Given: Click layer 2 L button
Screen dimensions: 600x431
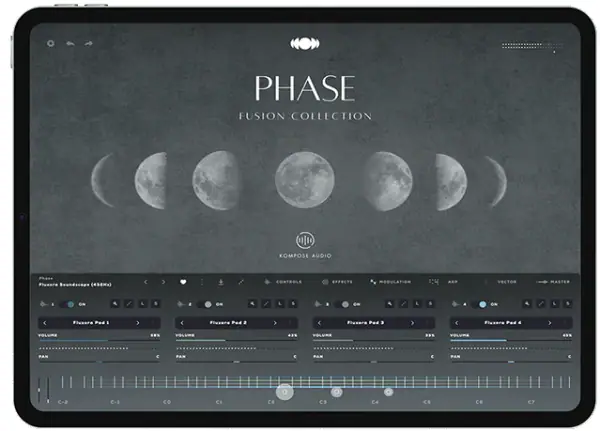Looking at the screenshot, I should pyautogui.click(x=280, y=304).
